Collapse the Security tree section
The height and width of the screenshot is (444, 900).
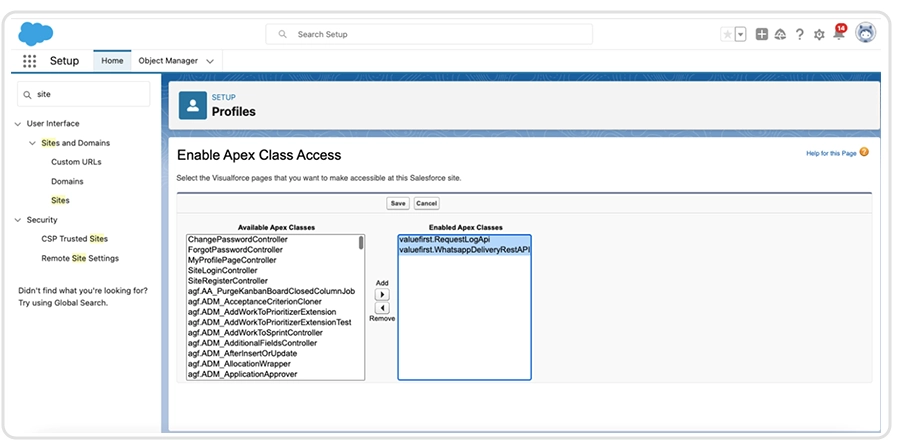17,220
